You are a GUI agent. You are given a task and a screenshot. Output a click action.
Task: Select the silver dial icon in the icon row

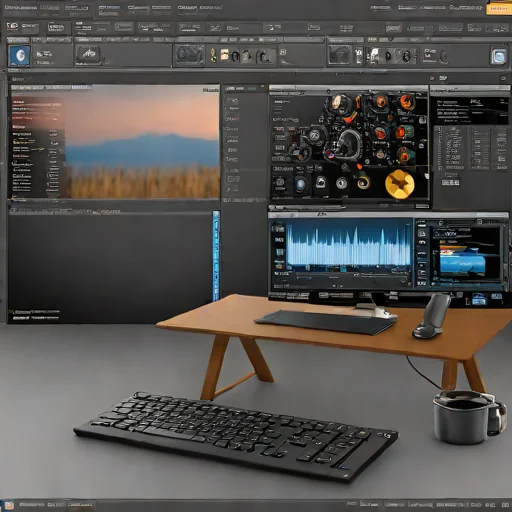pos(341,183)
